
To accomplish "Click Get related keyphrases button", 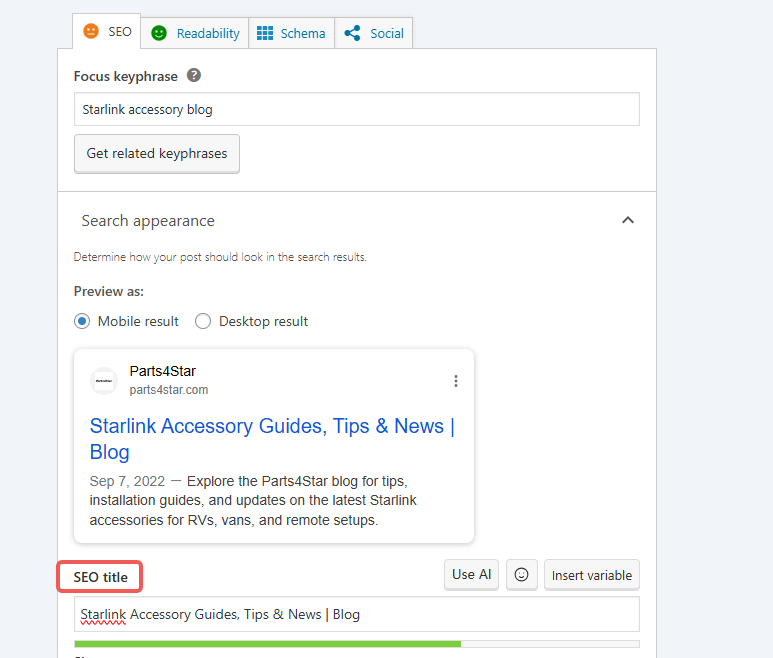I will [157, 153].
